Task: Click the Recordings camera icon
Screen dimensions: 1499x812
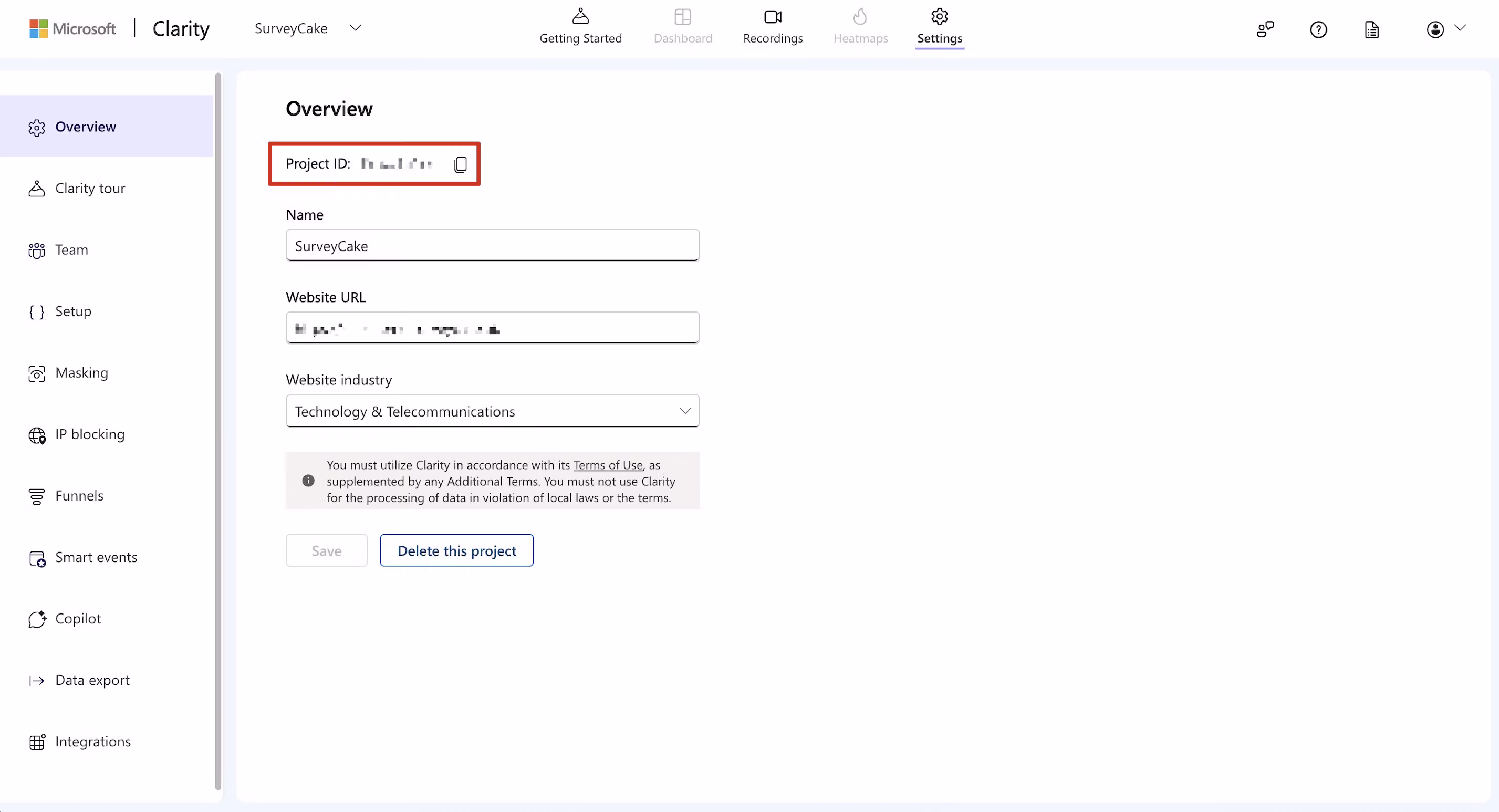Action: tap(773, 17)
